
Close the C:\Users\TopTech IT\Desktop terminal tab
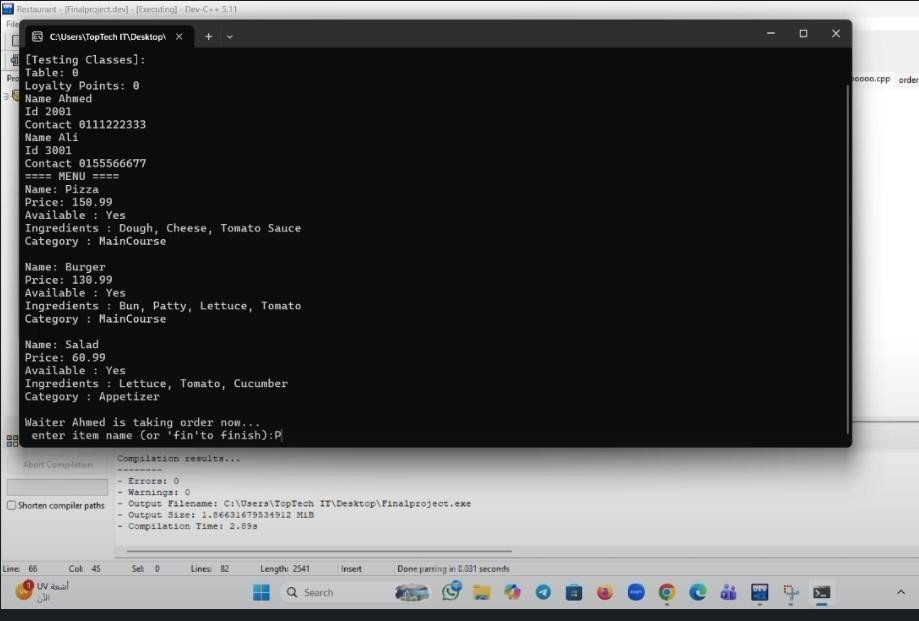179,36
